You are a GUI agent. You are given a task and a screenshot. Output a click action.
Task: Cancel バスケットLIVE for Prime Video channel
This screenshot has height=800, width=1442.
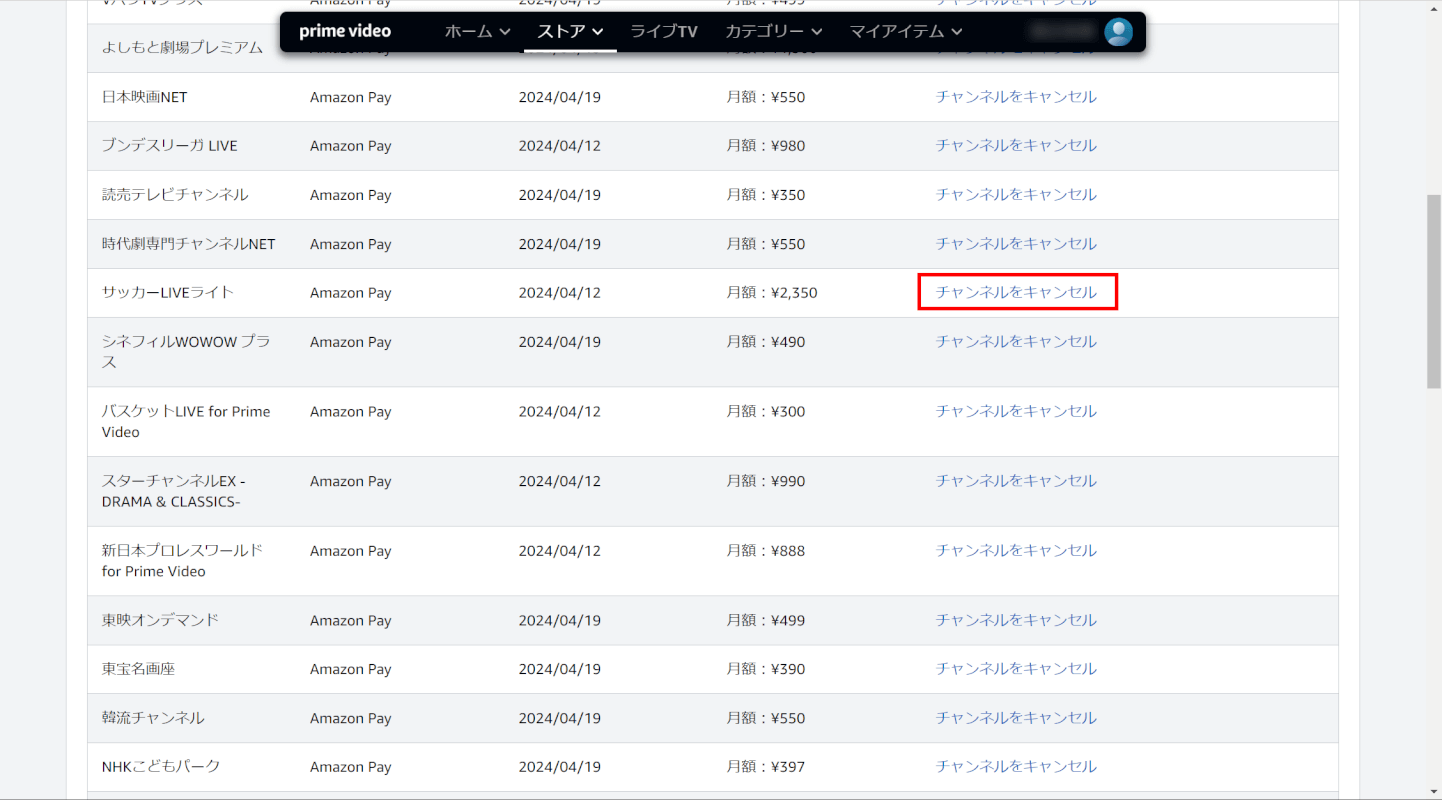click(1016, 412)
